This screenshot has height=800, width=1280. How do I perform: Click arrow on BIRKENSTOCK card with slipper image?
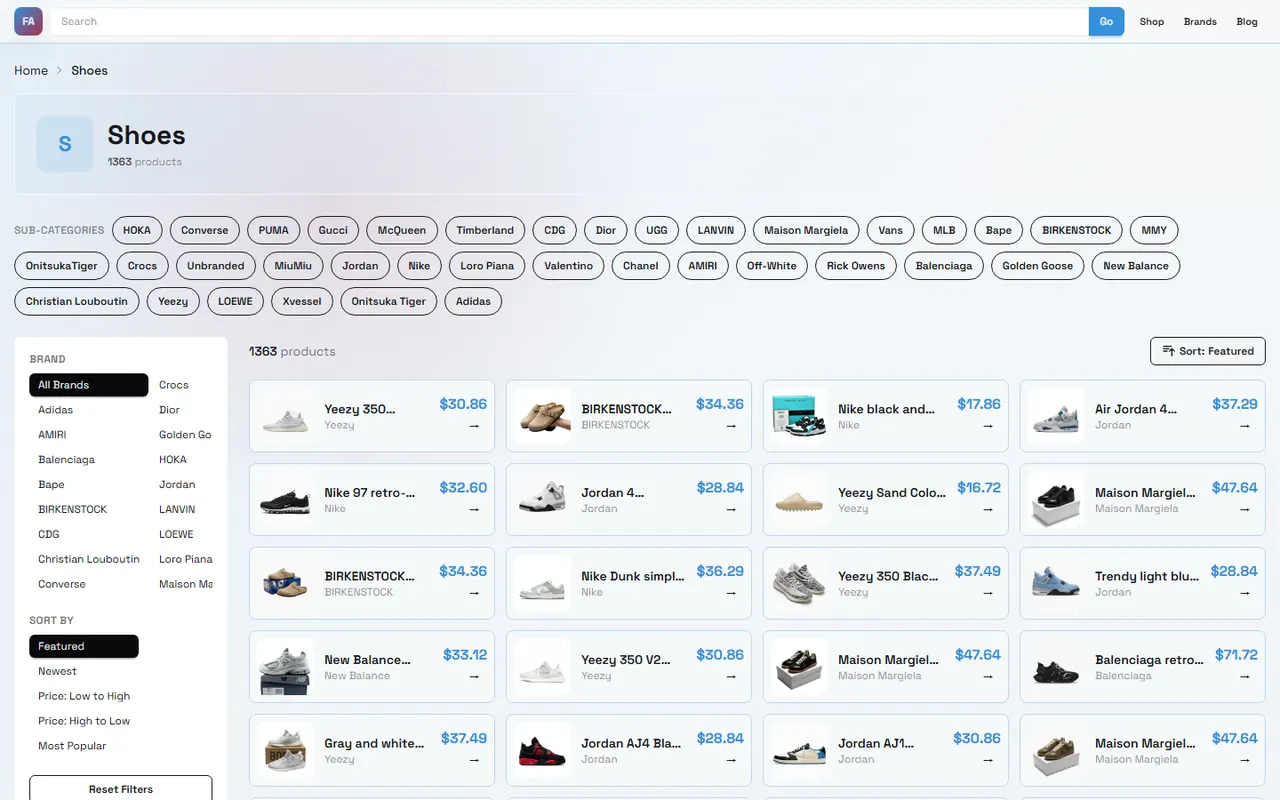731,426
